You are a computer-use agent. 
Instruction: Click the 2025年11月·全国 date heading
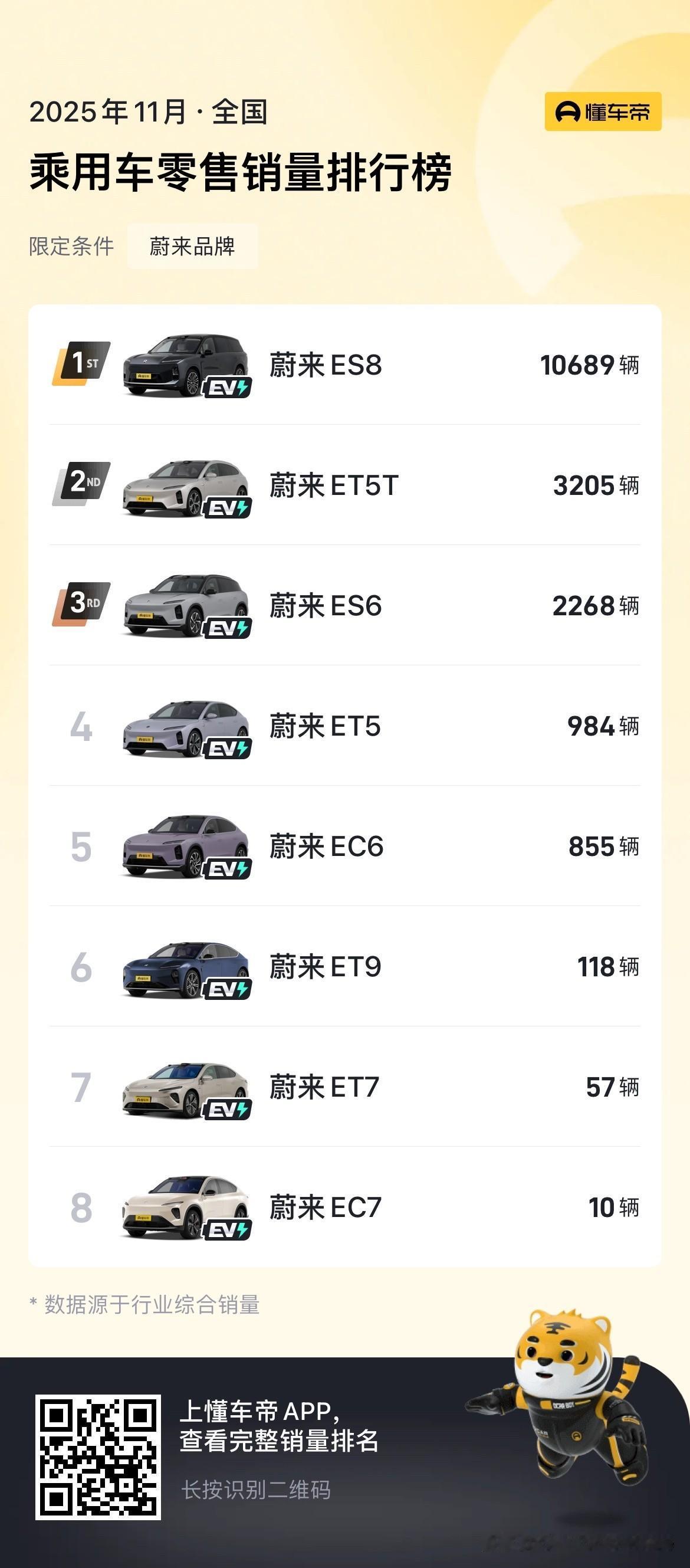pos(149,112)
